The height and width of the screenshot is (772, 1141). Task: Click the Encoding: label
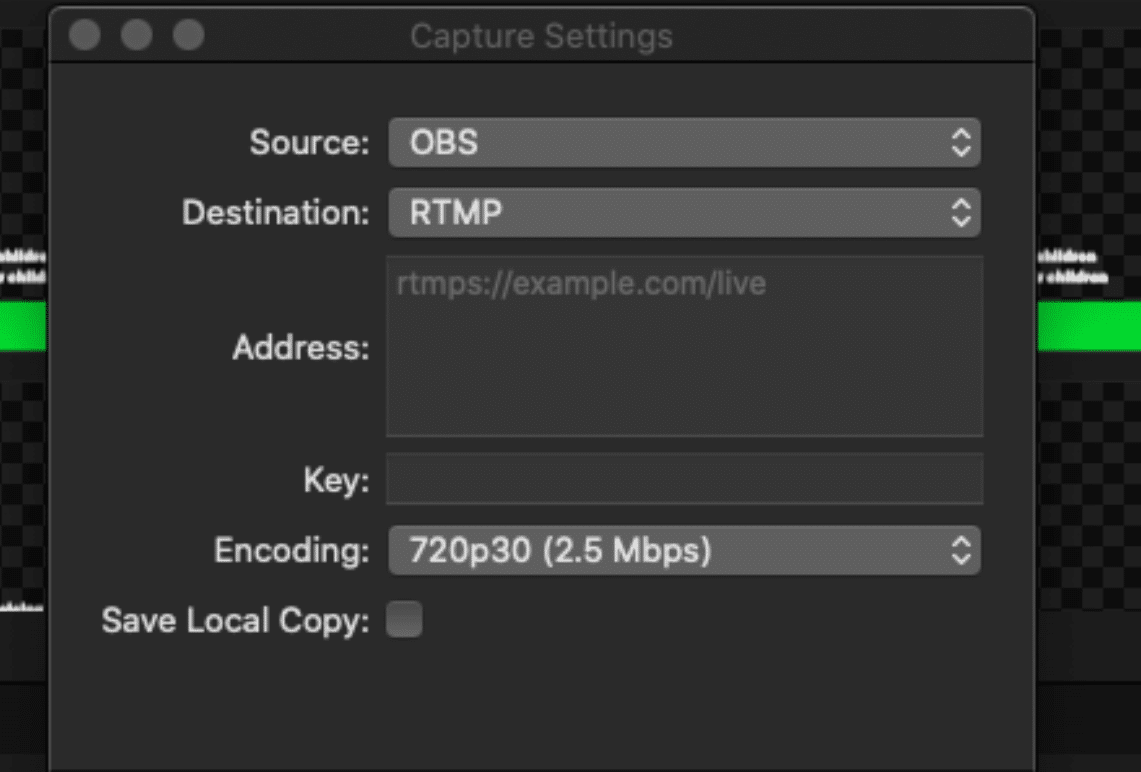(x=292, y=550)
